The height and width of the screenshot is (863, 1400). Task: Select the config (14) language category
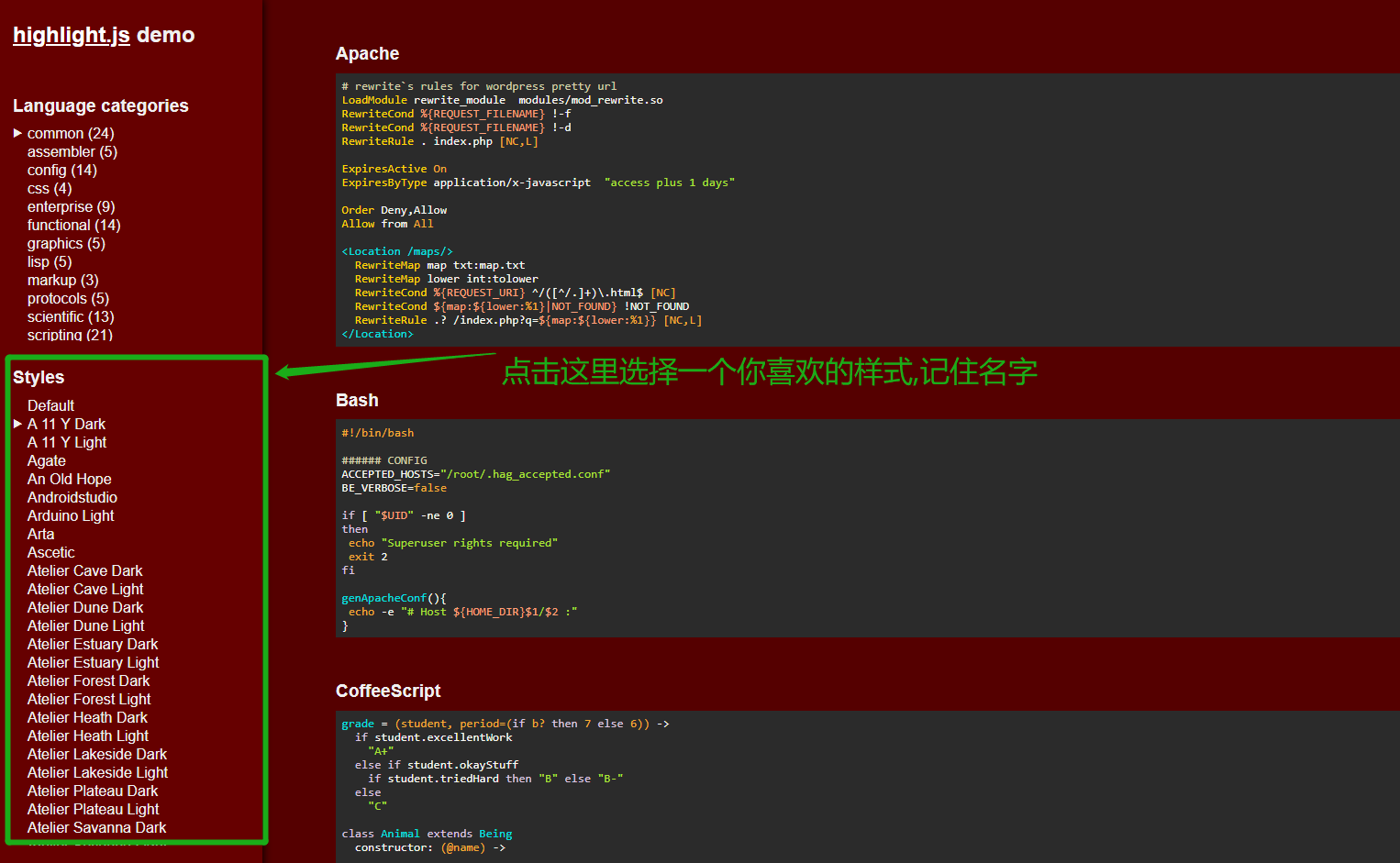[x=61, y=170]
